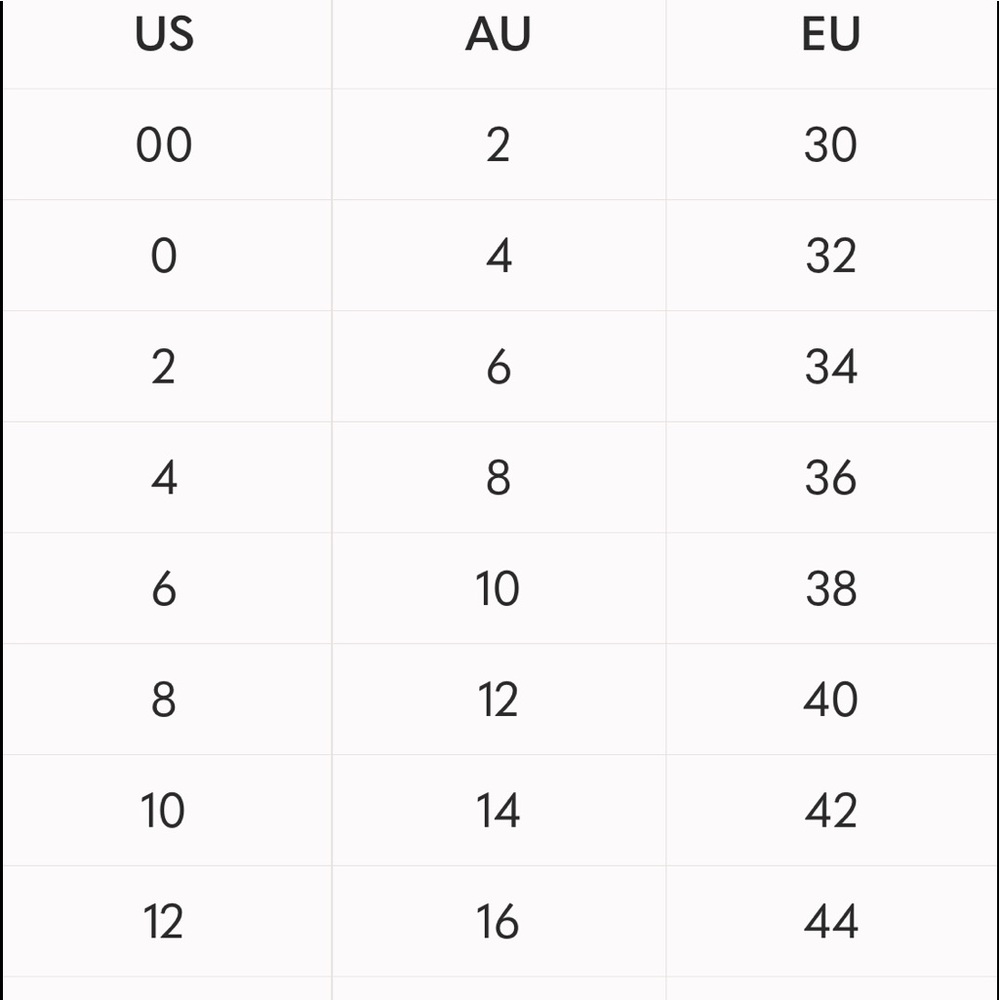Image resolution: width=1000 pixels, height=1000 pixels.
Task: Select US size 00 cell
Action: coord(164,146)
